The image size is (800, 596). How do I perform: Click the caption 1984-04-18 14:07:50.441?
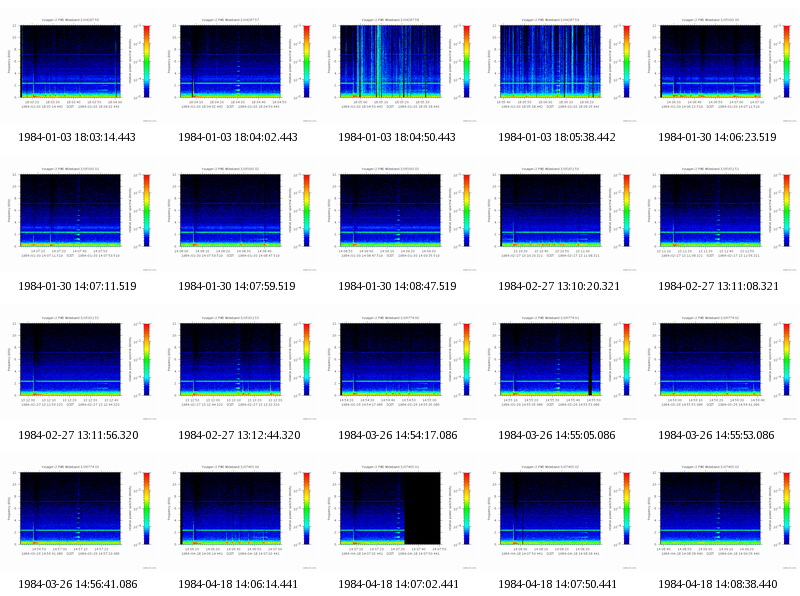click(x=558, y=584)
